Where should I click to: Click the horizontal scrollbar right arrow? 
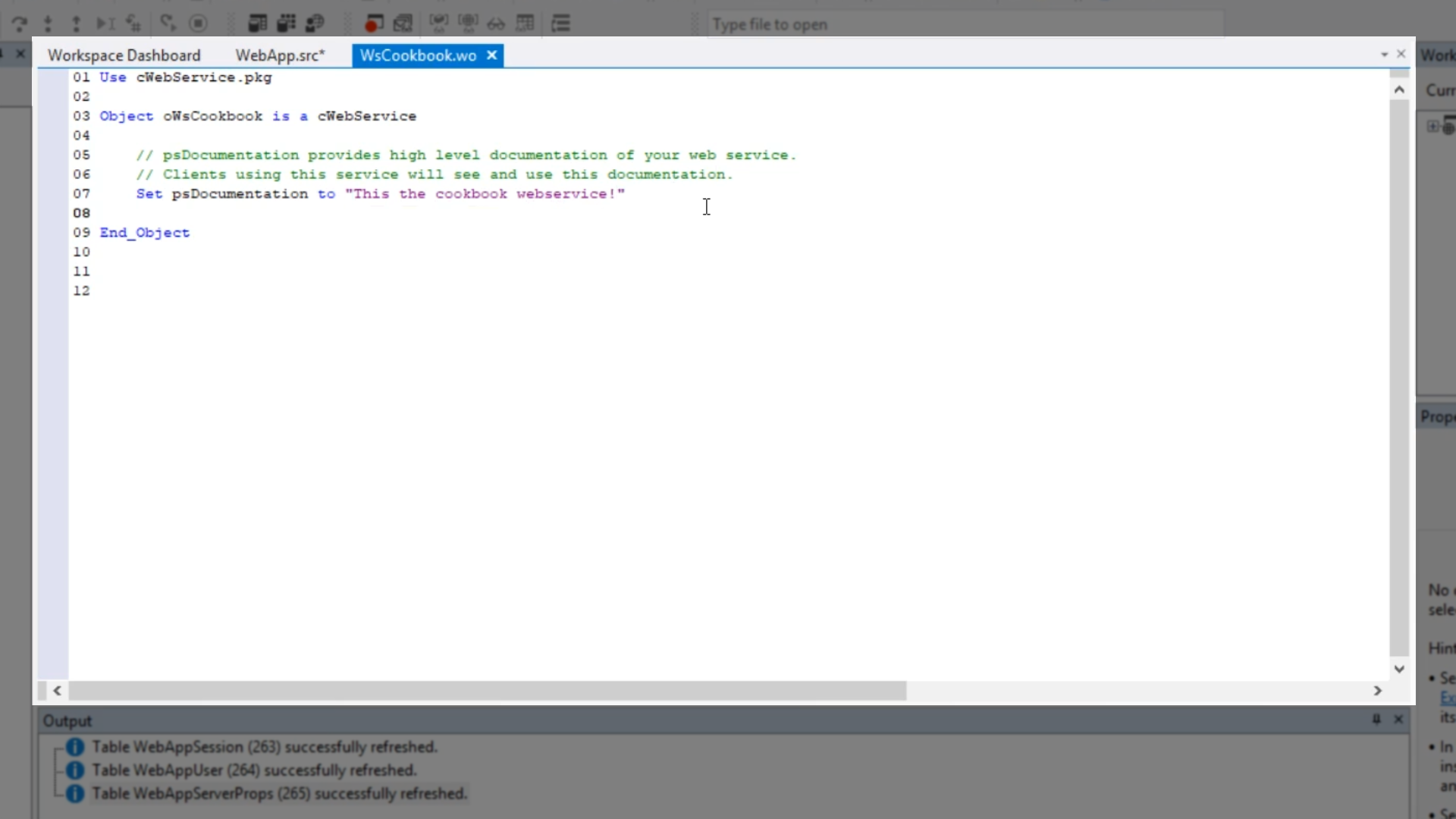click(1377, 691)
